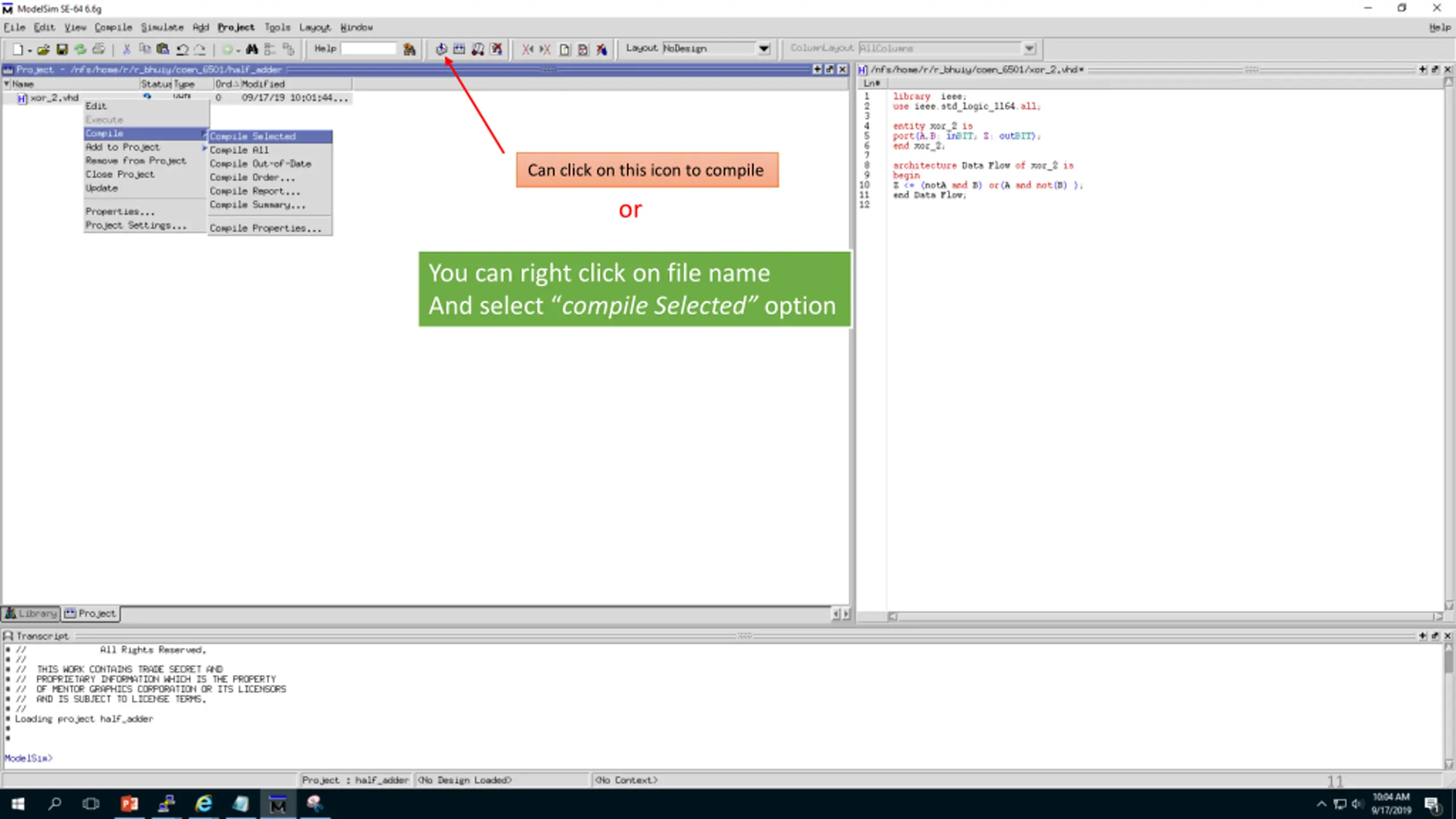Click the Paste clipboard icon
Image resolution: width=1456 pixels, height=819 pixels.
click(x=163, y=49)
